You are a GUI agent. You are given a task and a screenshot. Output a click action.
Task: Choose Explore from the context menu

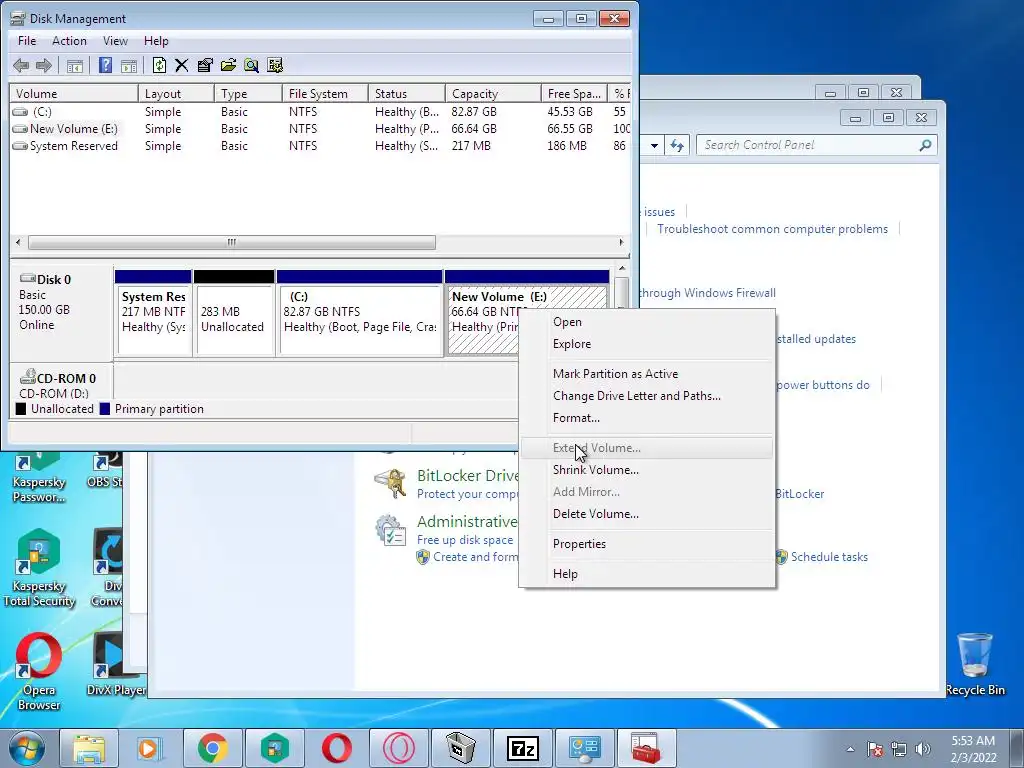647,344
